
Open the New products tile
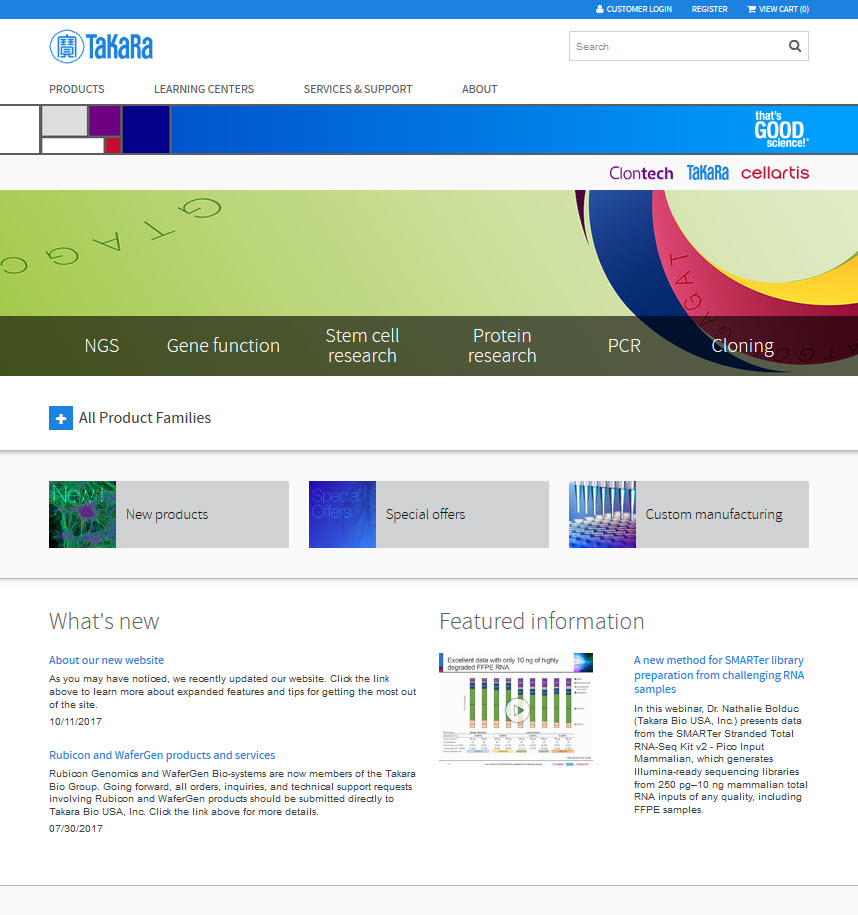click(x=169, y=514)
